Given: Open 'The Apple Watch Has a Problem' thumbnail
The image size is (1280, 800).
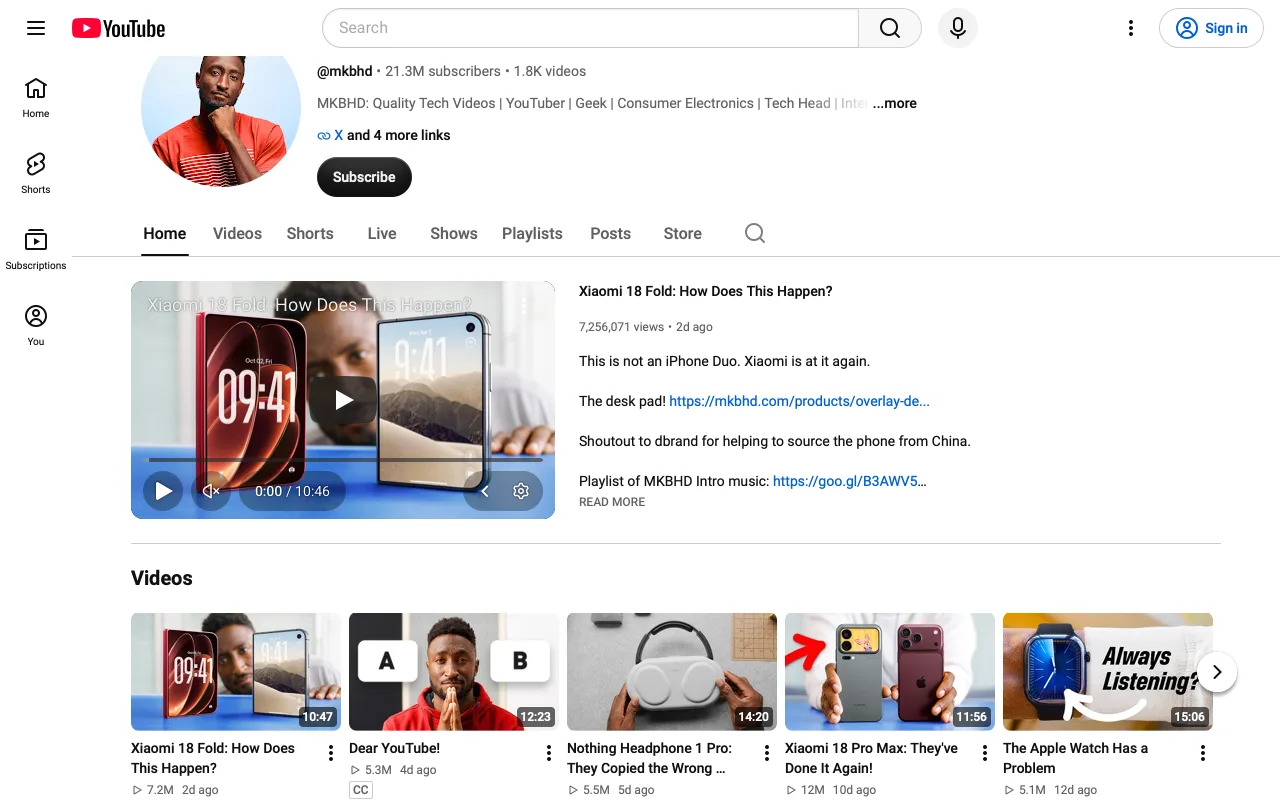Looking at the screenshot, I should point(1108,672).
